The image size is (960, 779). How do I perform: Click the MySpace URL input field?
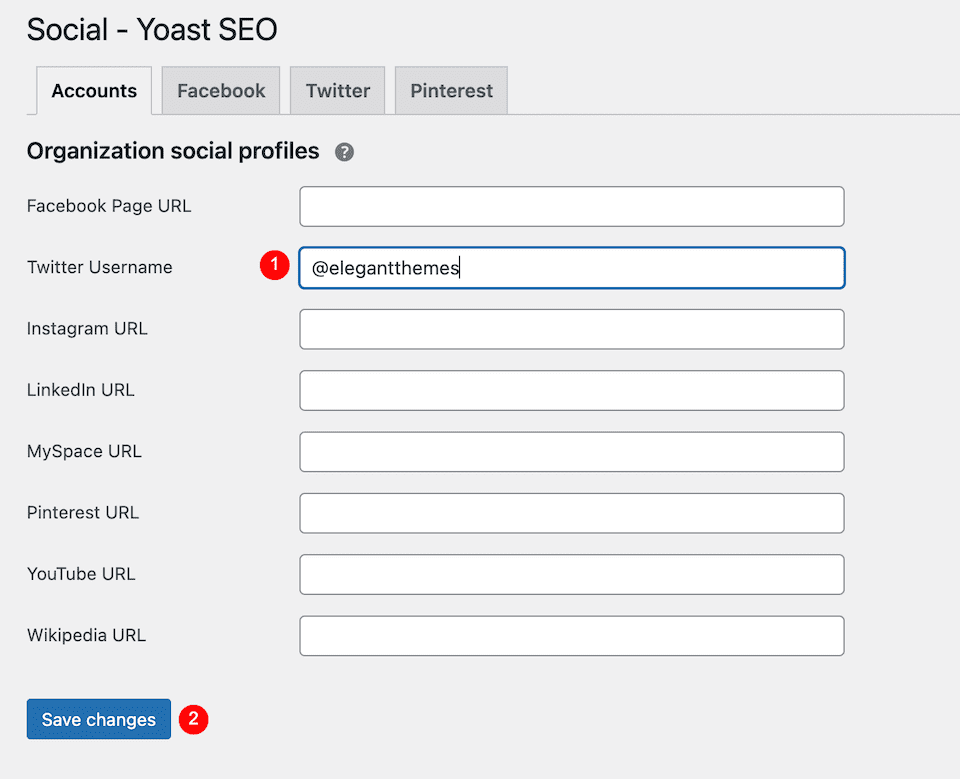[571, 452]
